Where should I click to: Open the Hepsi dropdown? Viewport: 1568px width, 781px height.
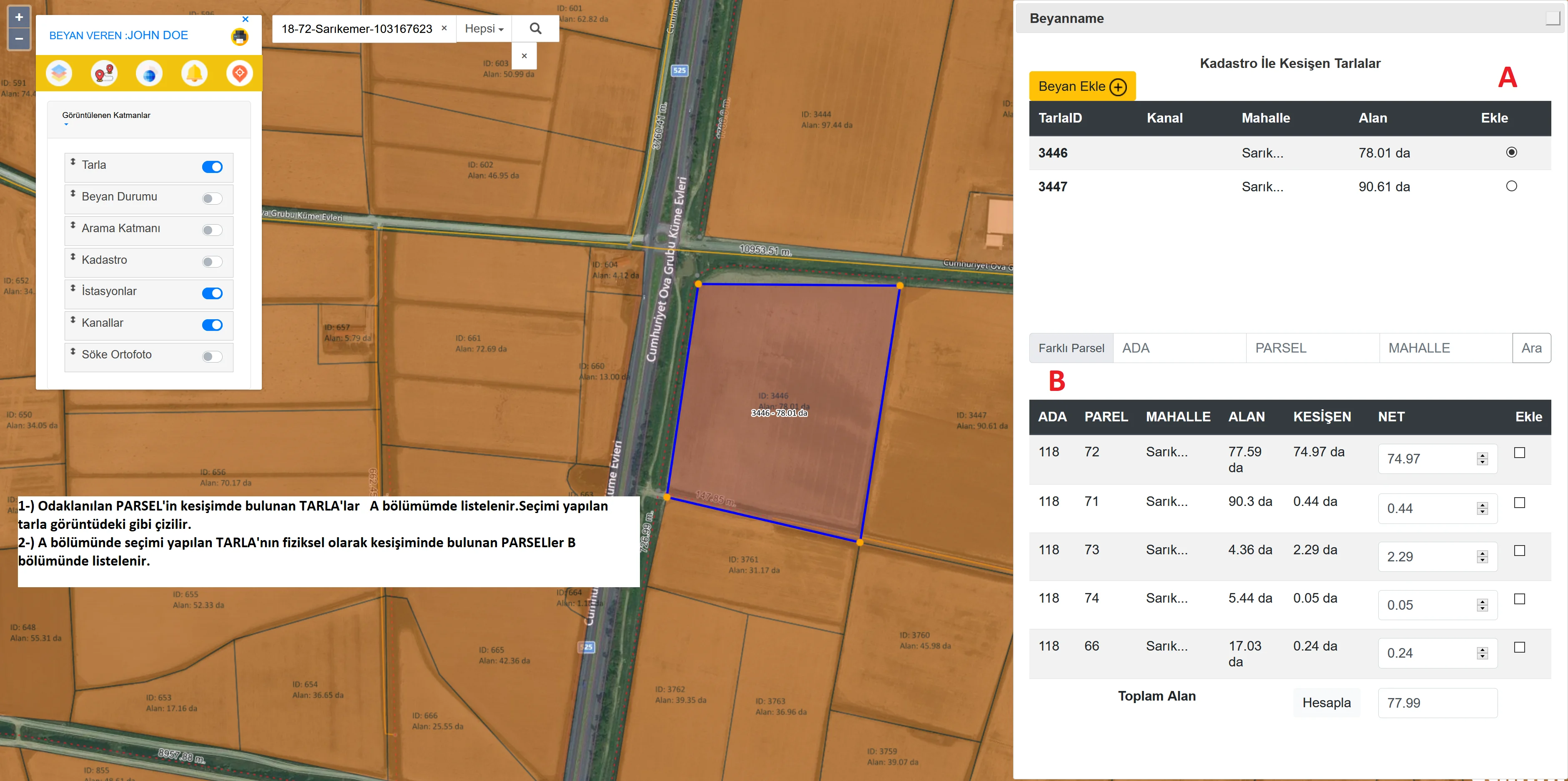(x=484, y=29)
